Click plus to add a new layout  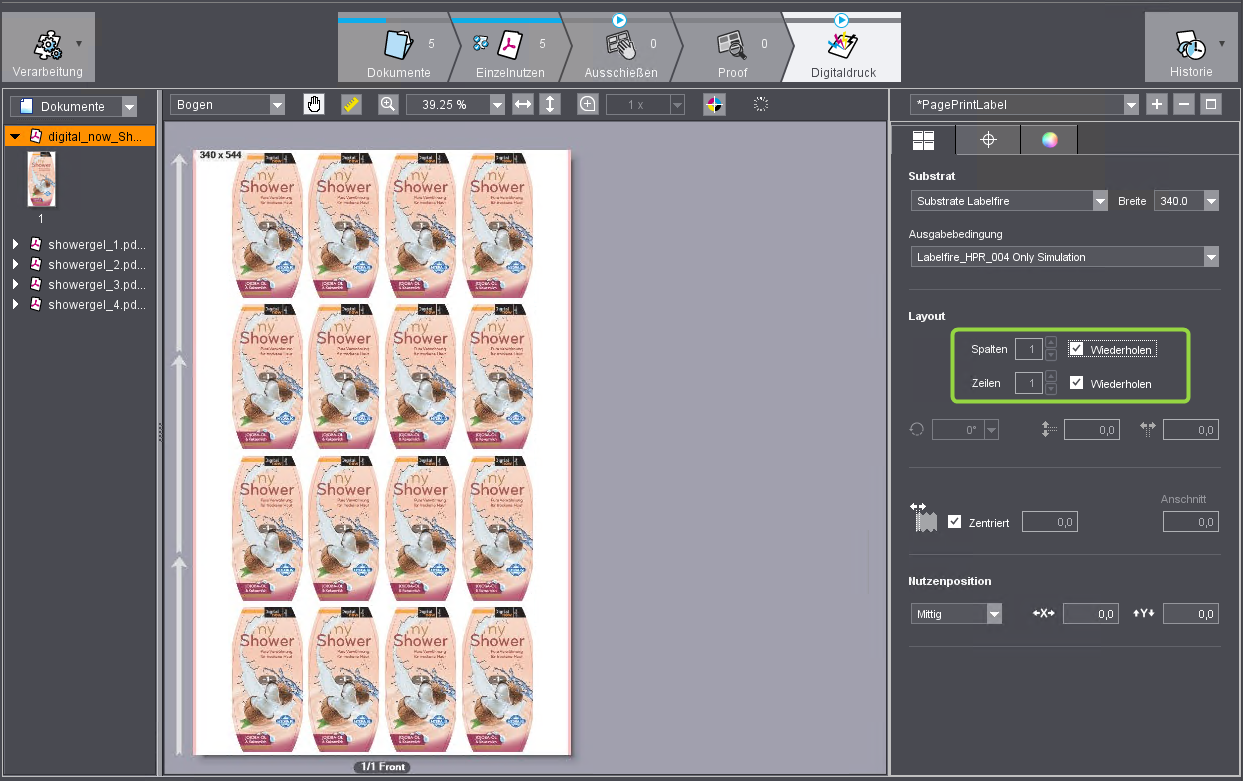click(x=1156, y=103)
